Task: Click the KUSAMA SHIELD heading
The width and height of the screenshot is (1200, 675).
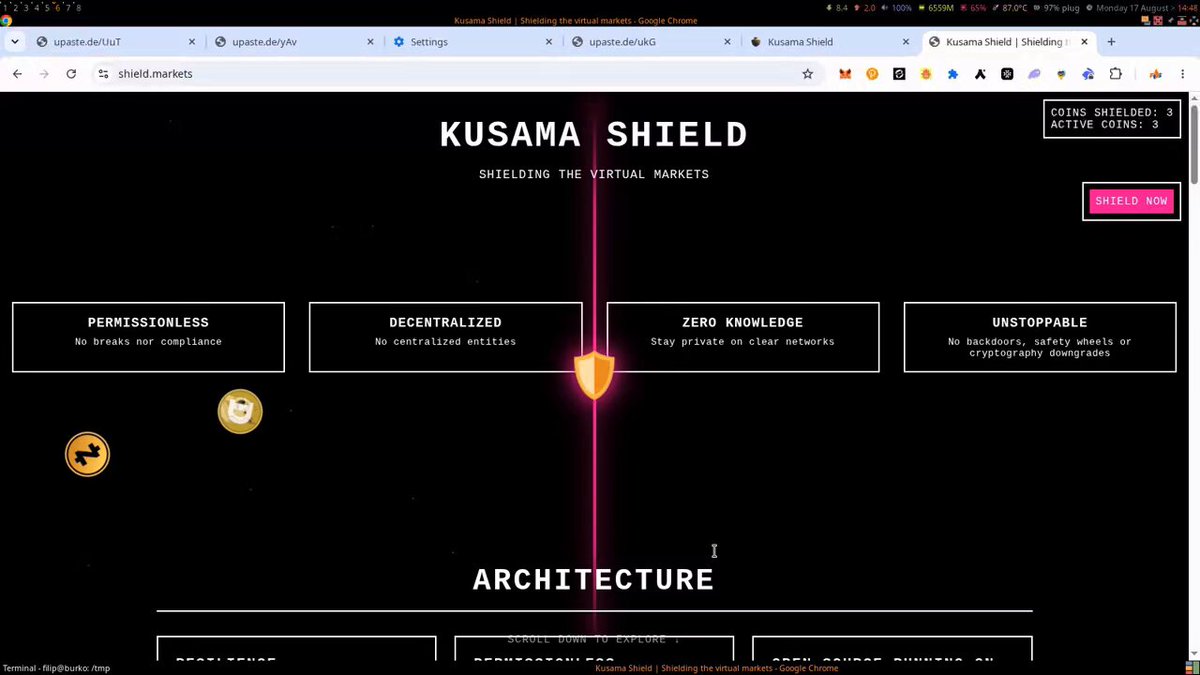Action: coord(594,135)
